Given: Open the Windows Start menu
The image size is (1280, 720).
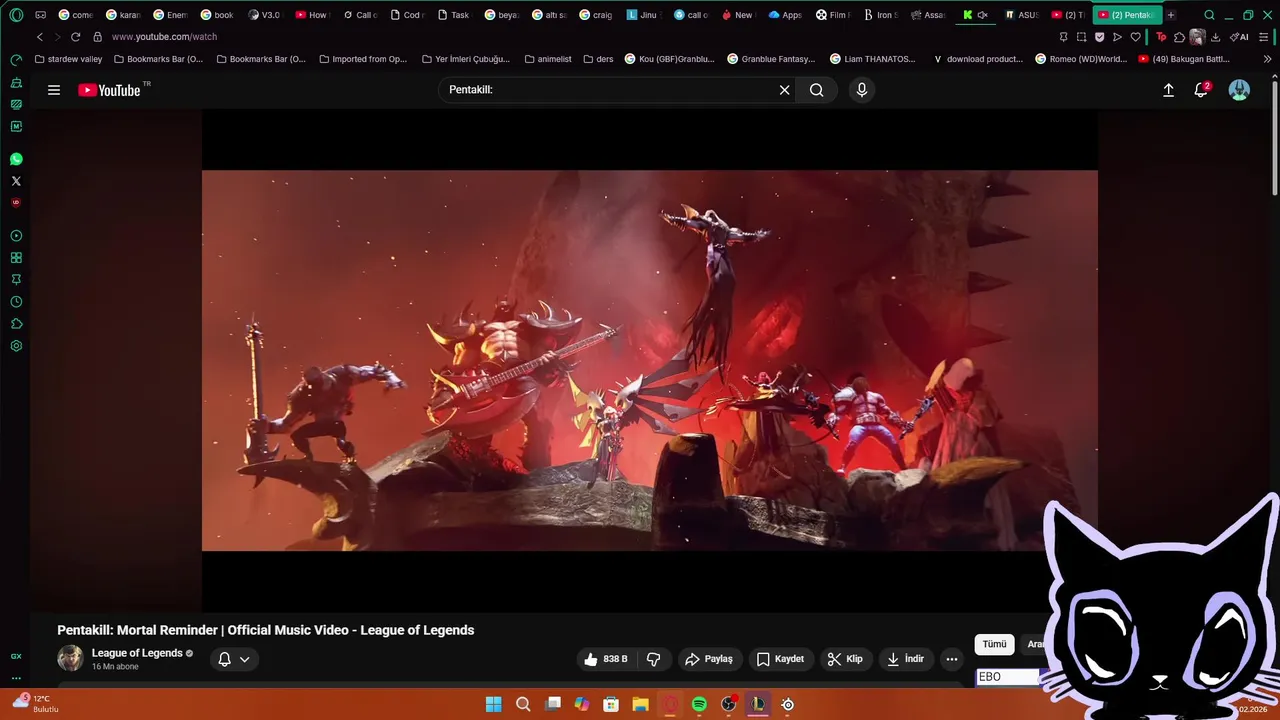Looking at the screenshot, I should pos(494,704).
